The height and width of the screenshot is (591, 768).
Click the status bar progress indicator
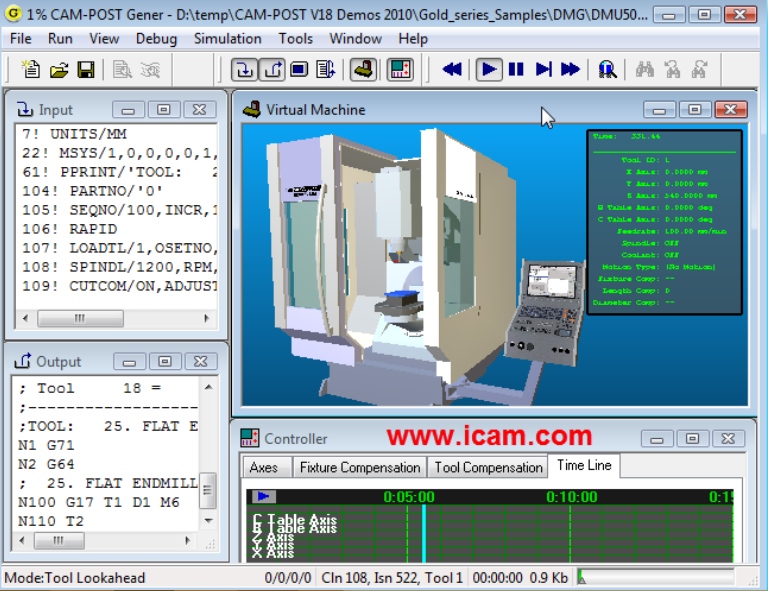tap(656, 578)
